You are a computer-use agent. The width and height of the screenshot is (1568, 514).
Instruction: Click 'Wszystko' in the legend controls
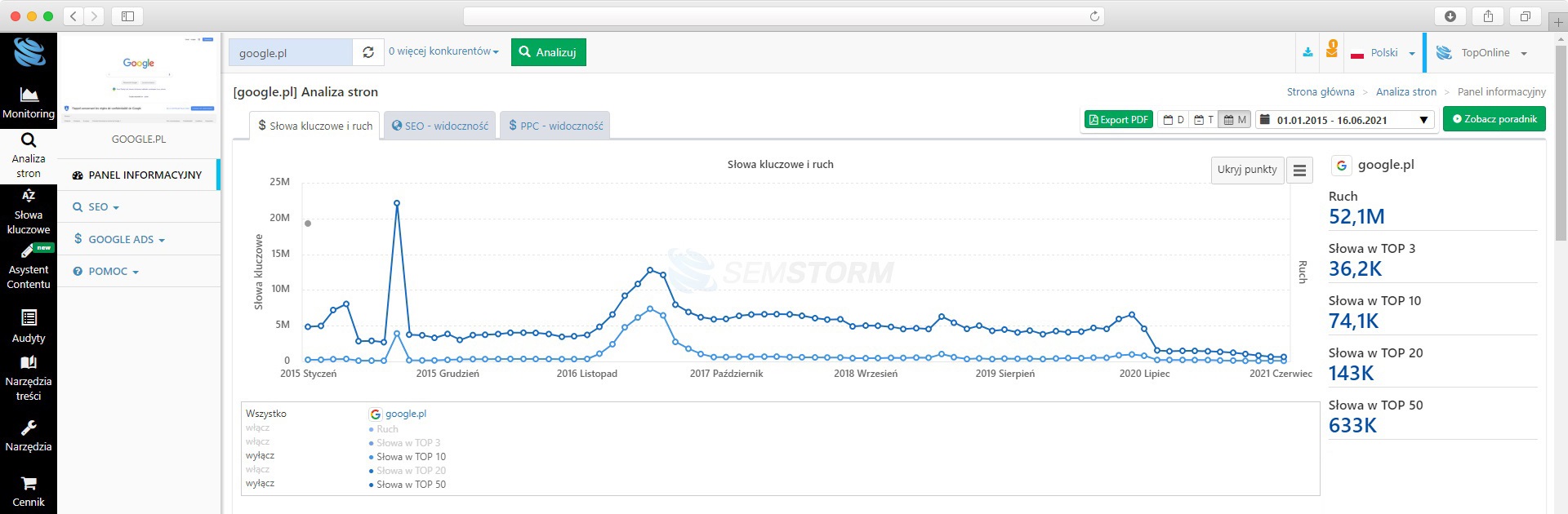click(266, 414)
